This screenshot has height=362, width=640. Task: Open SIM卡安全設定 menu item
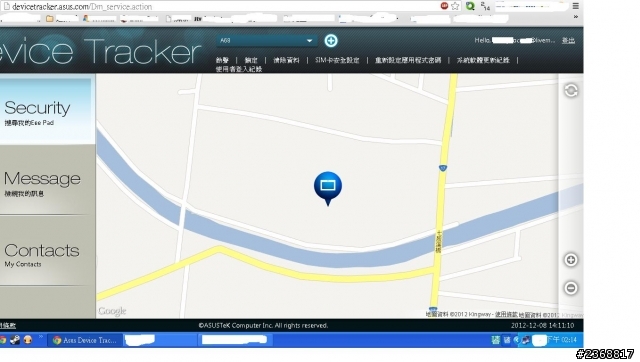337,60
